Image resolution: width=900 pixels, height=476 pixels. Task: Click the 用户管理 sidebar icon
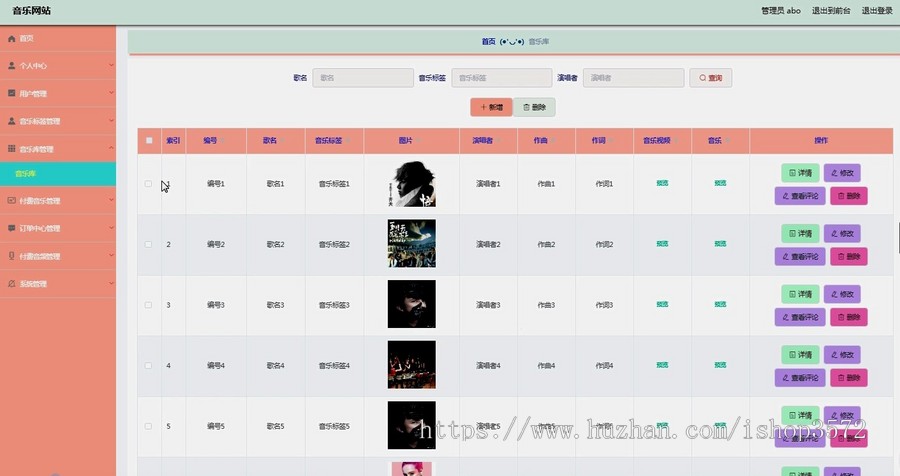pos(11,93)
